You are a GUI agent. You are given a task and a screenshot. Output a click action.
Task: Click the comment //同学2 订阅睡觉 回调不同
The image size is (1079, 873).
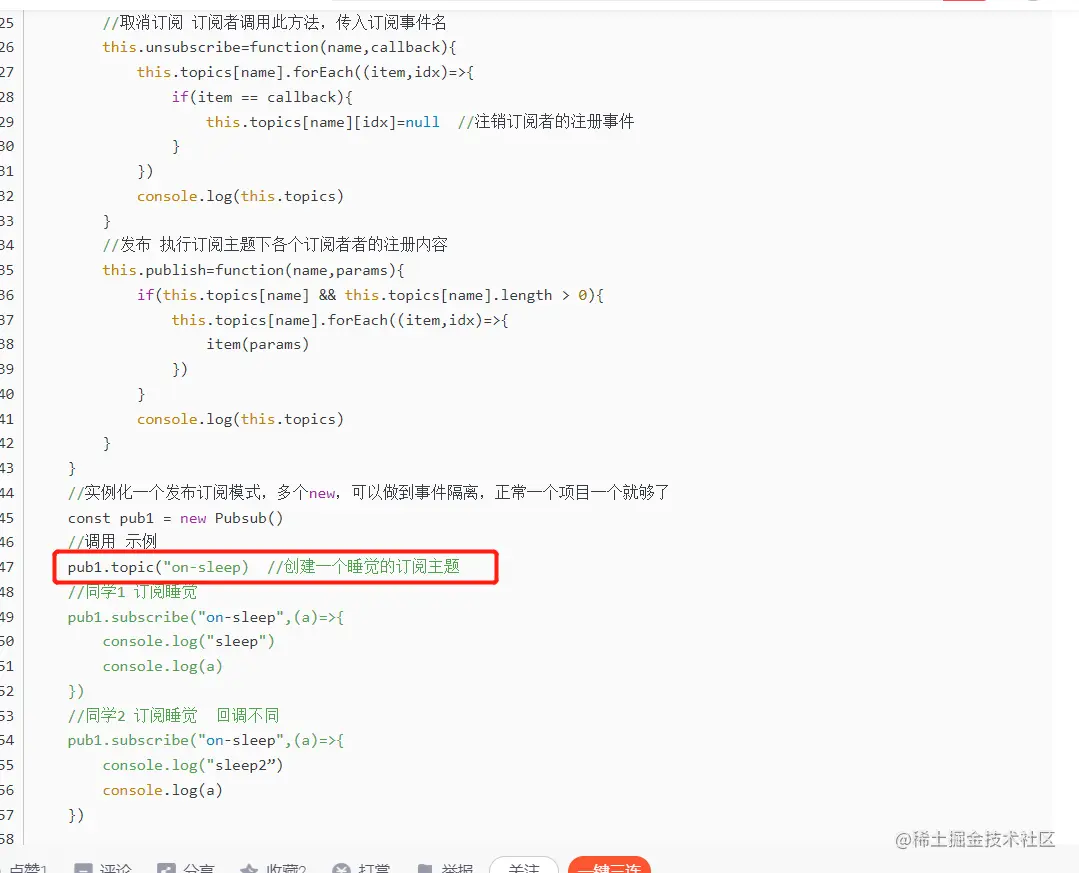coord(173,715)
